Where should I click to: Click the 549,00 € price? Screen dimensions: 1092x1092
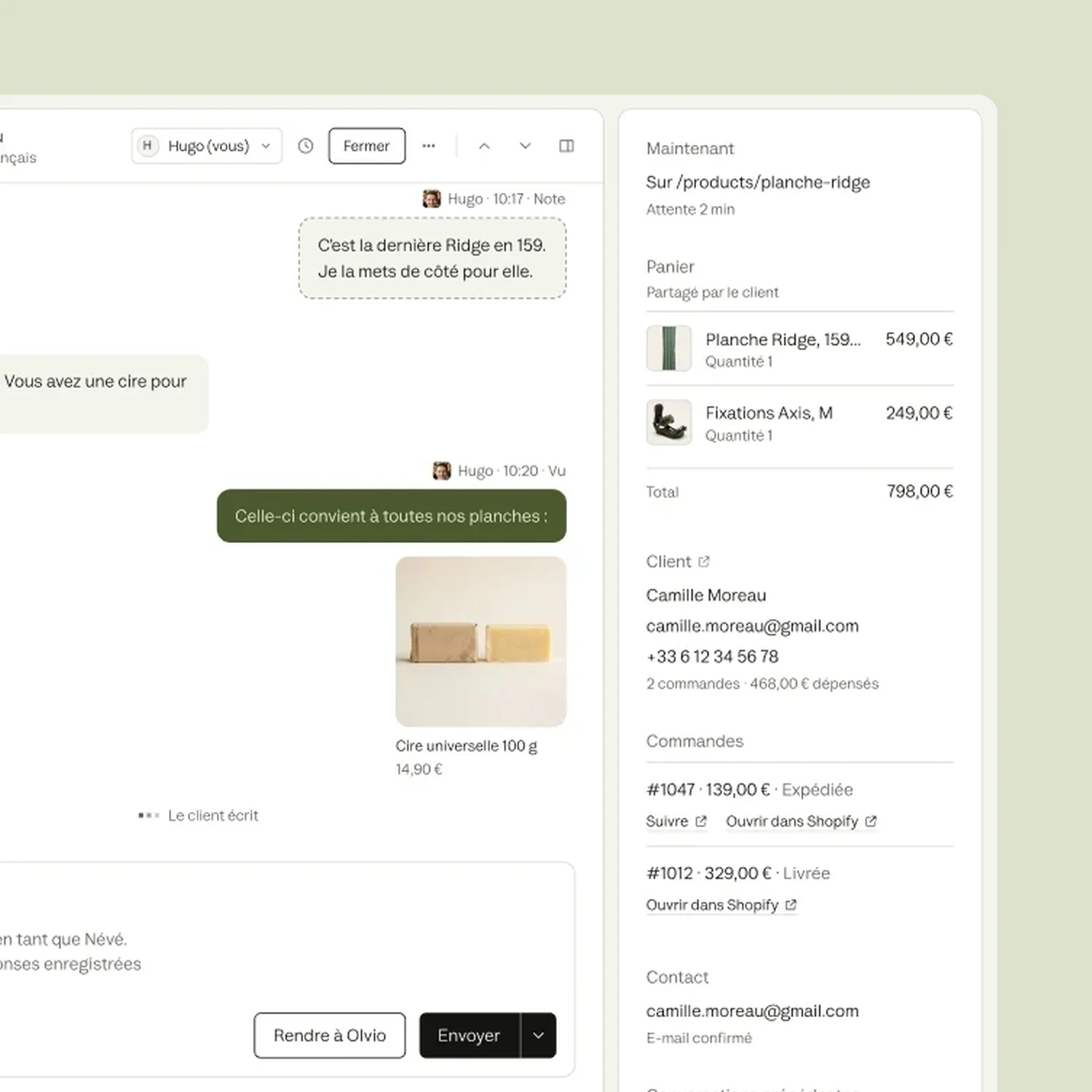click(x=919, y=339)
